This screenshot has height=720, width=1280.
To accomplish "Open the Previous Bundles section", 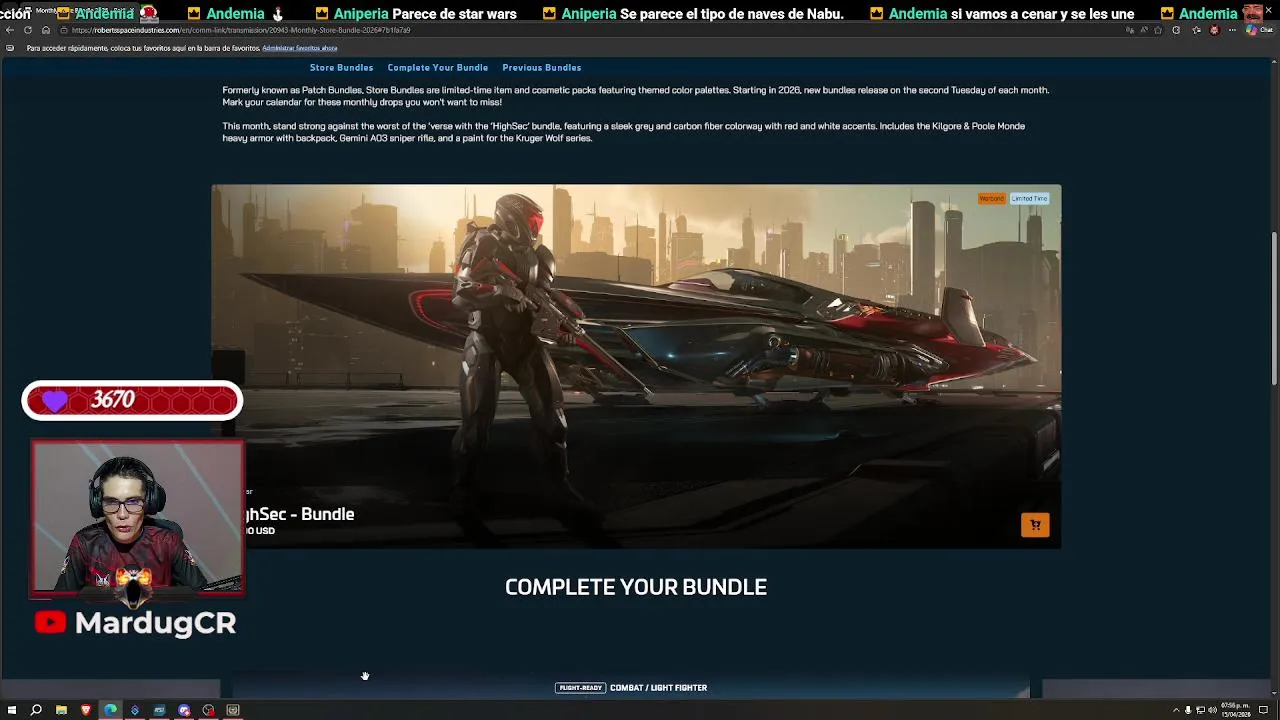I will coord(541,67).
